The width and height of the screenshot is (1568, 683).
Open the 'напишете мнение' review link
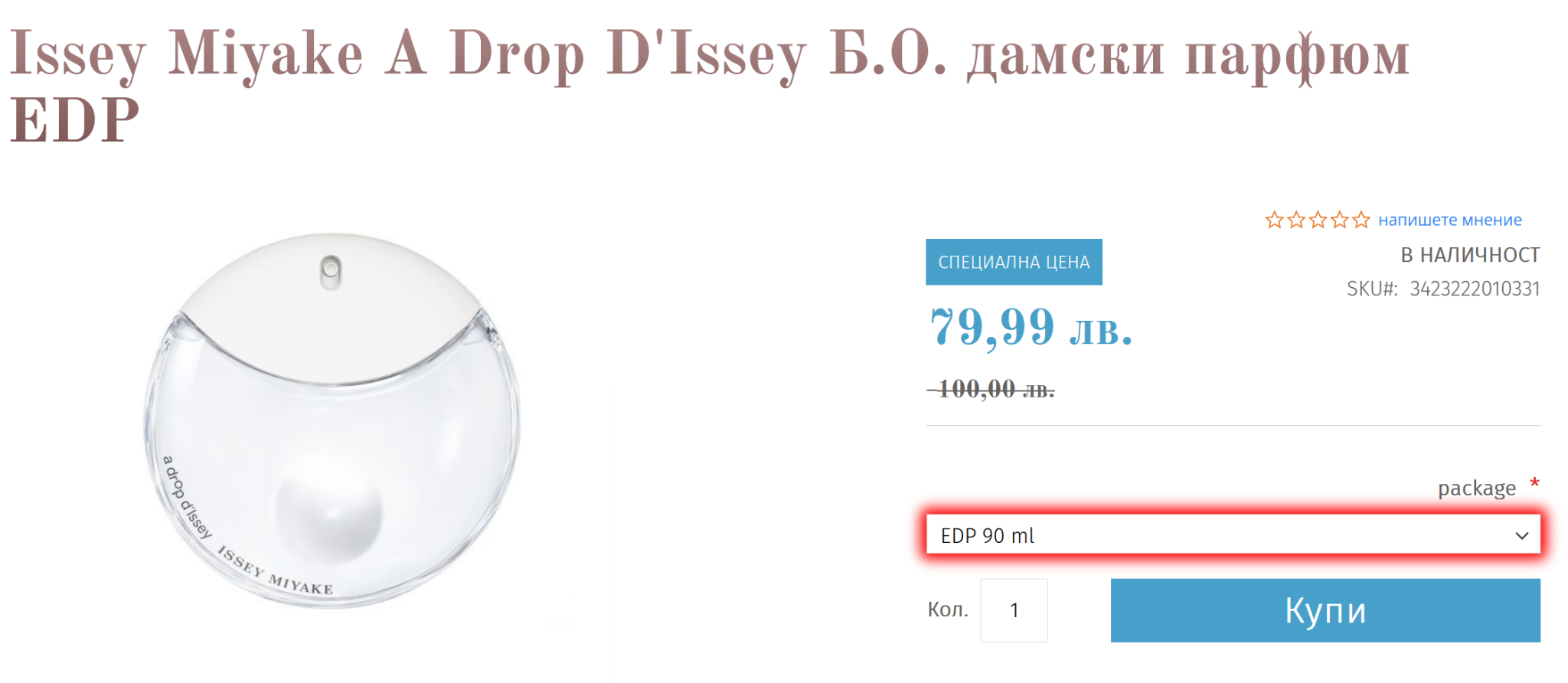1449,221
